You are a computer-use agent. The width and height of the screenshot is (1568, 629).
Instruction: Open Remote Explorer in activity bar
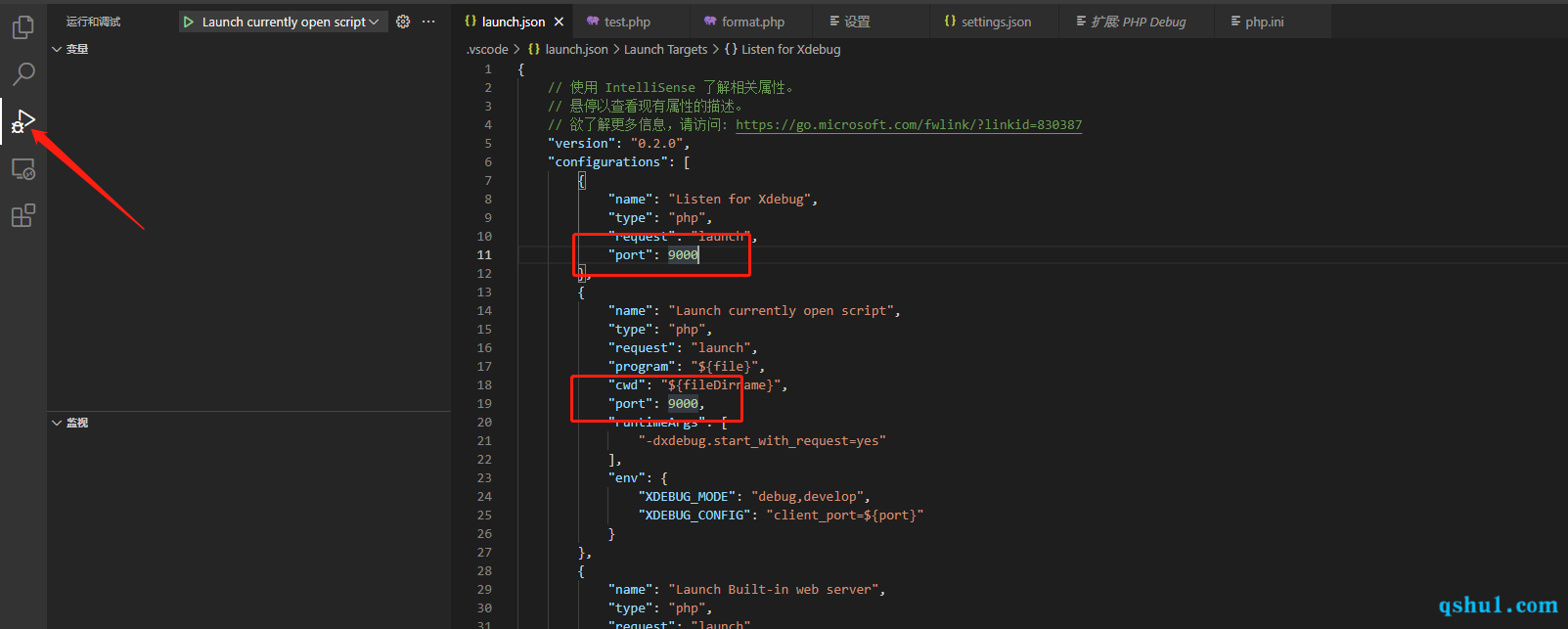(x=23, y=169)
